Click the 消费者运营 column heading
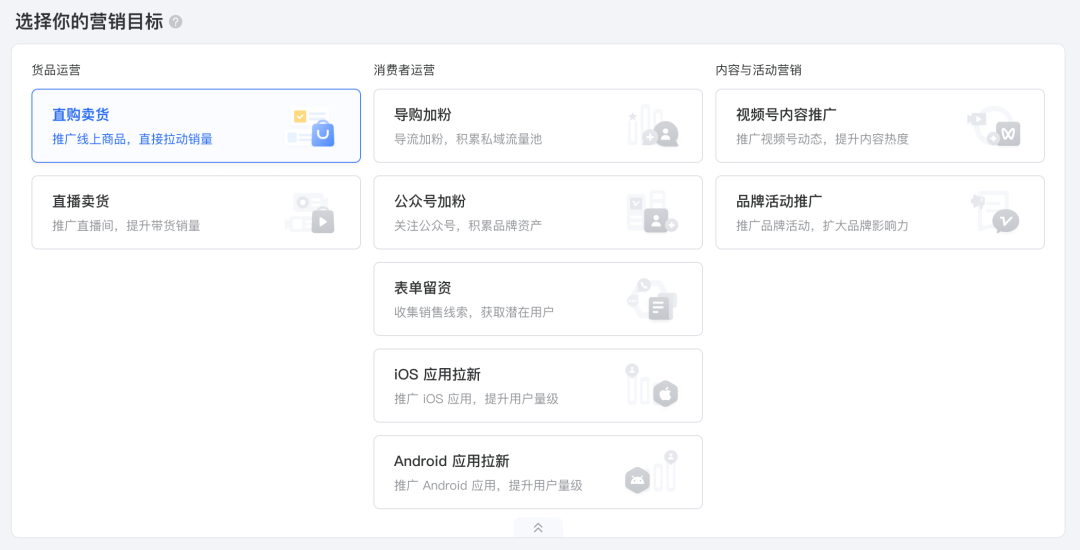This screenshot has width=1080, height=550. coord(404,70)
